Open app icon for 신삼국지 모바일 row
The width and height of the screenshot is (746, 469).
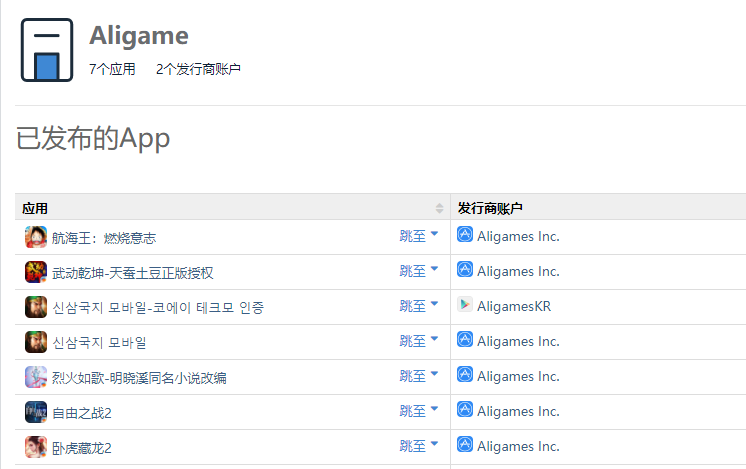tap(36, 342)
